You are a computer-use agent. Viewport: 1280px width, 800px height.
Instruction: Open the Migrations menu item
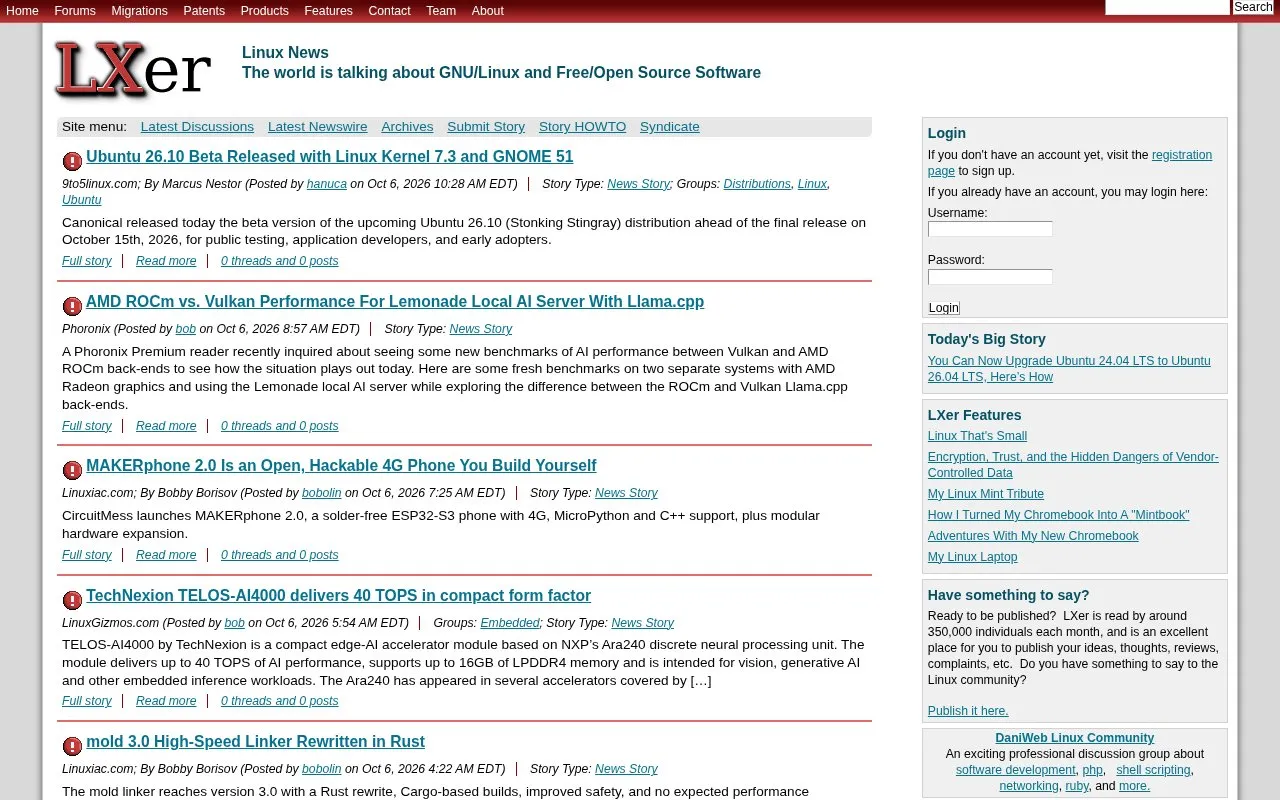coord(139,11)
